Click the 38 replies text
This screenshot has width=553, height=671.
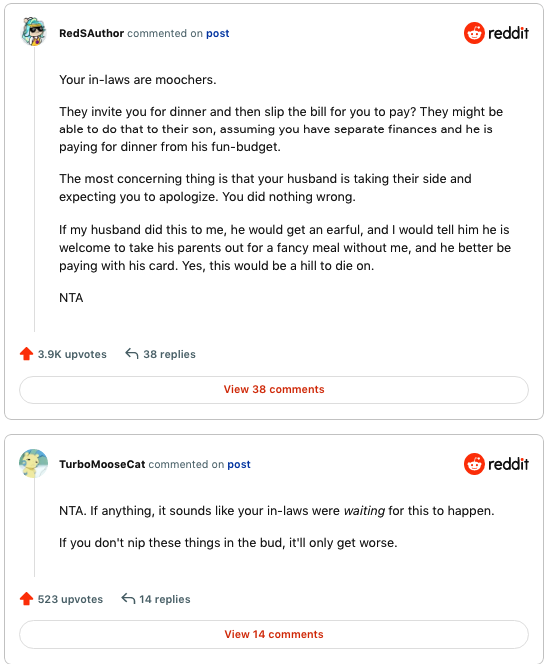tap(169, 354)
